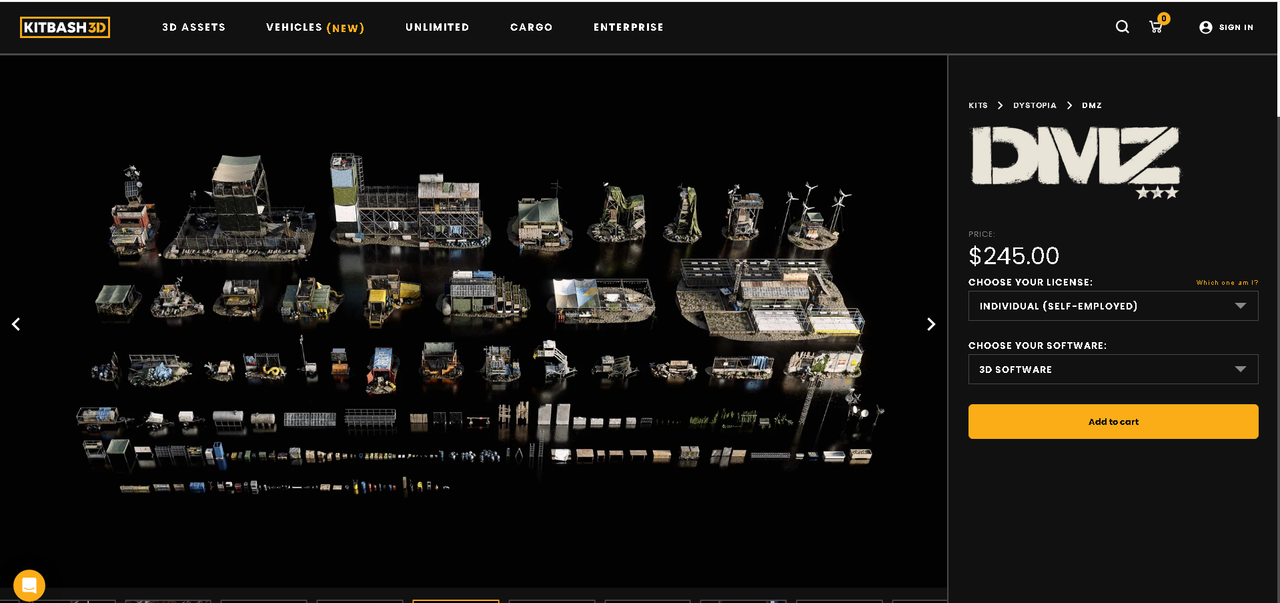The image size is (1280, 603).
Task: Click the main DMZ kit preview image
Action: tap(474, 322)
